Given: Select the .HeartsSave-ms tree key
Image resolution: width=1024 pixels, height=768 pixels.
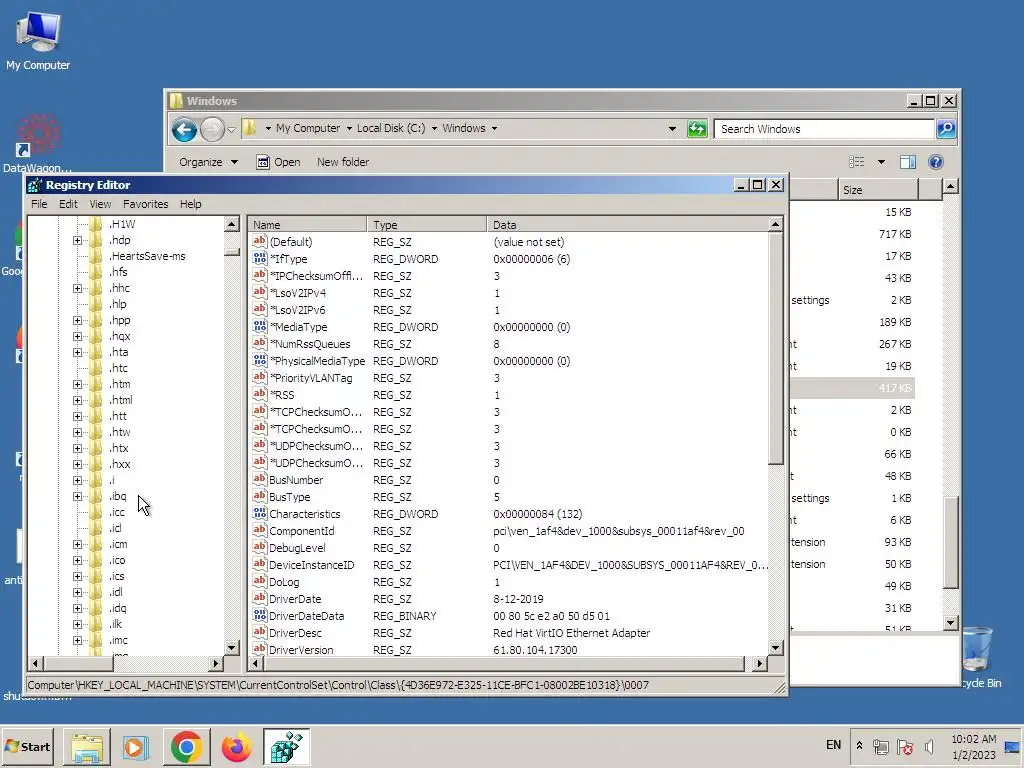Looking at the screenshot, I should pyautogui.click(x=147, y=256).
